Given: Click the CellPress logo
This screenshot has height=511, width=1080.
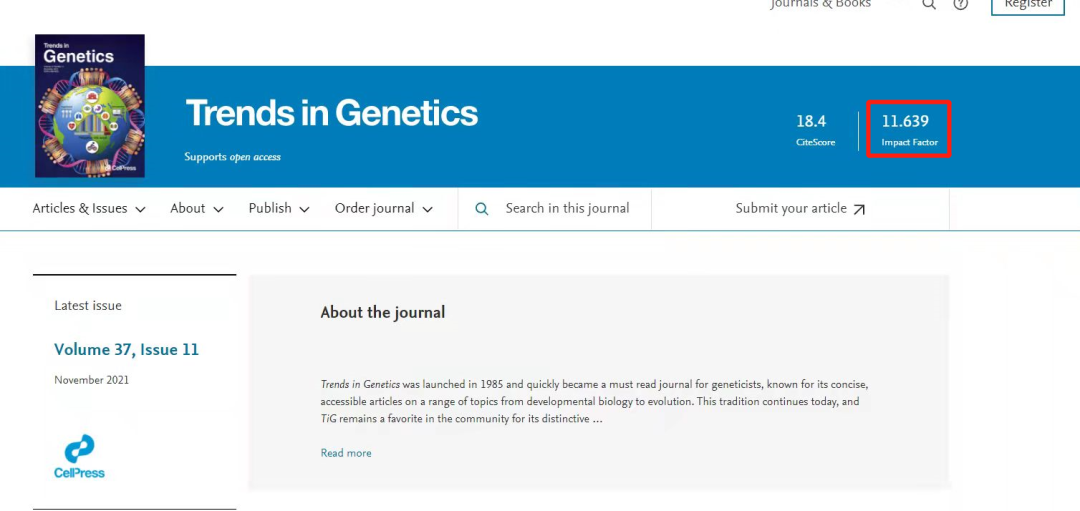Looking at the screenshot, I should tap(79, 456).
